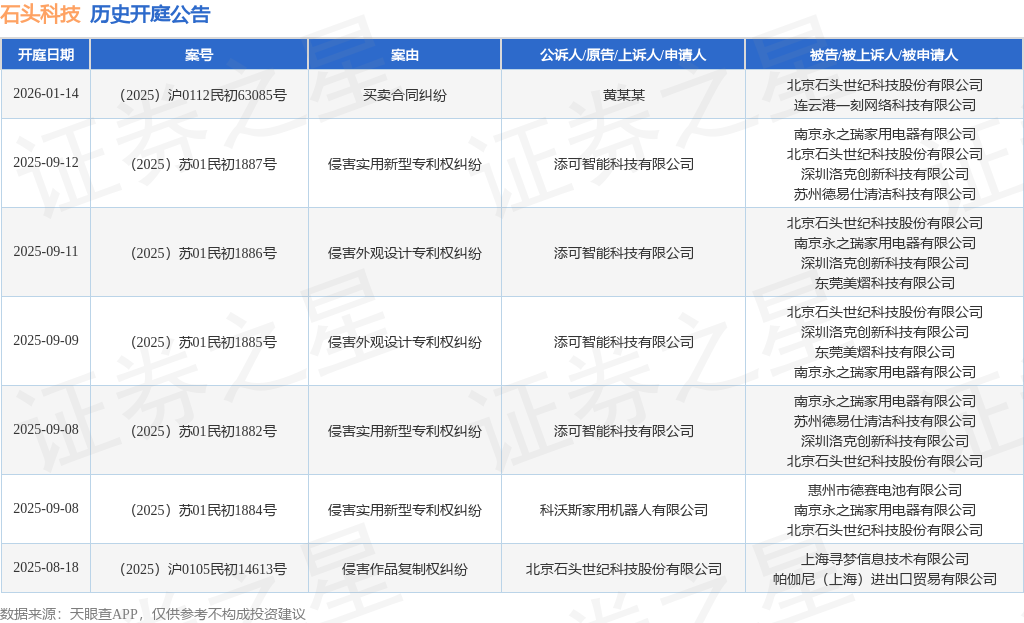Click the 石头科技 title text
Image resolution: width=1024 pixels, height=623 pixels.
[x=40, y=14]
